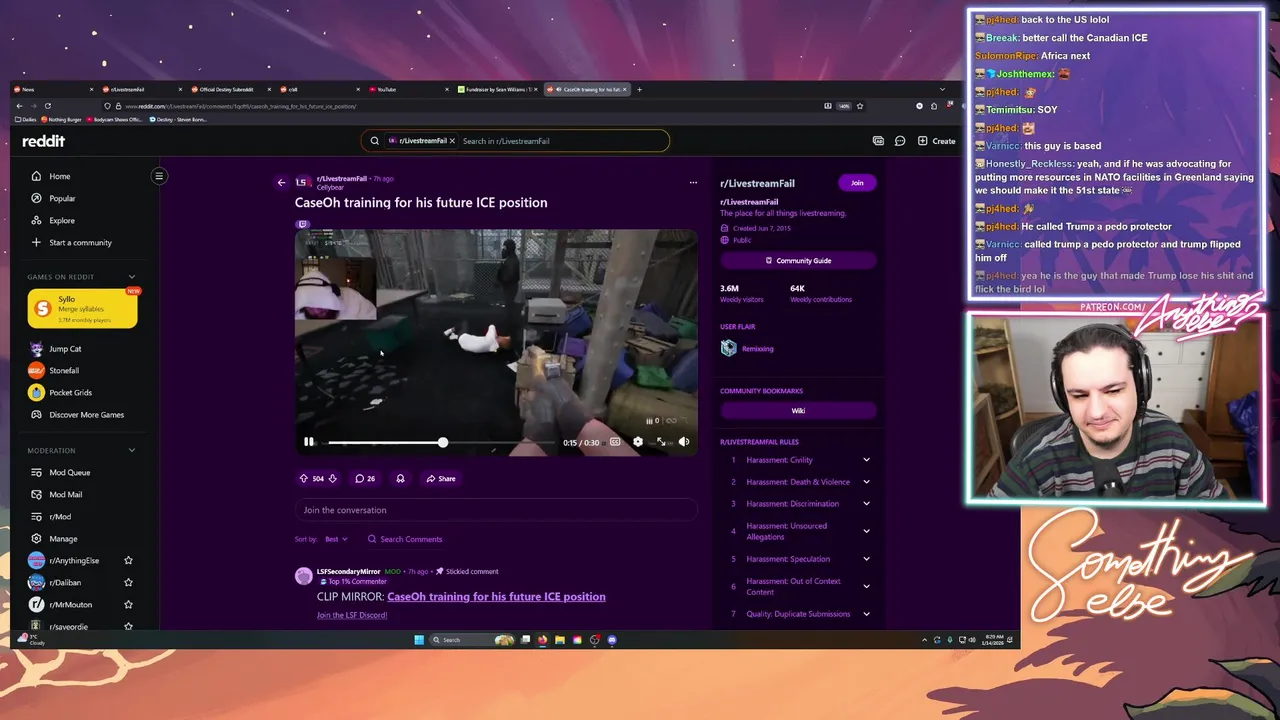Toggle closed captions on the video
1280x720 pixels.
click(615, 442)
